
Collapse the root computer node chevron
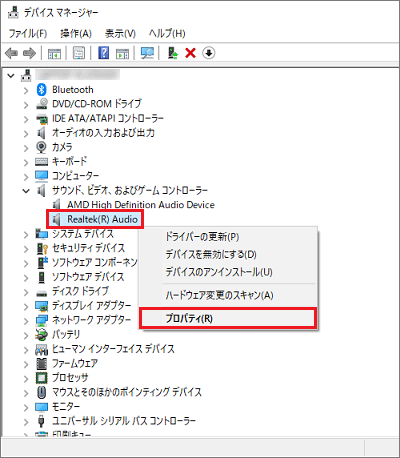11,76
